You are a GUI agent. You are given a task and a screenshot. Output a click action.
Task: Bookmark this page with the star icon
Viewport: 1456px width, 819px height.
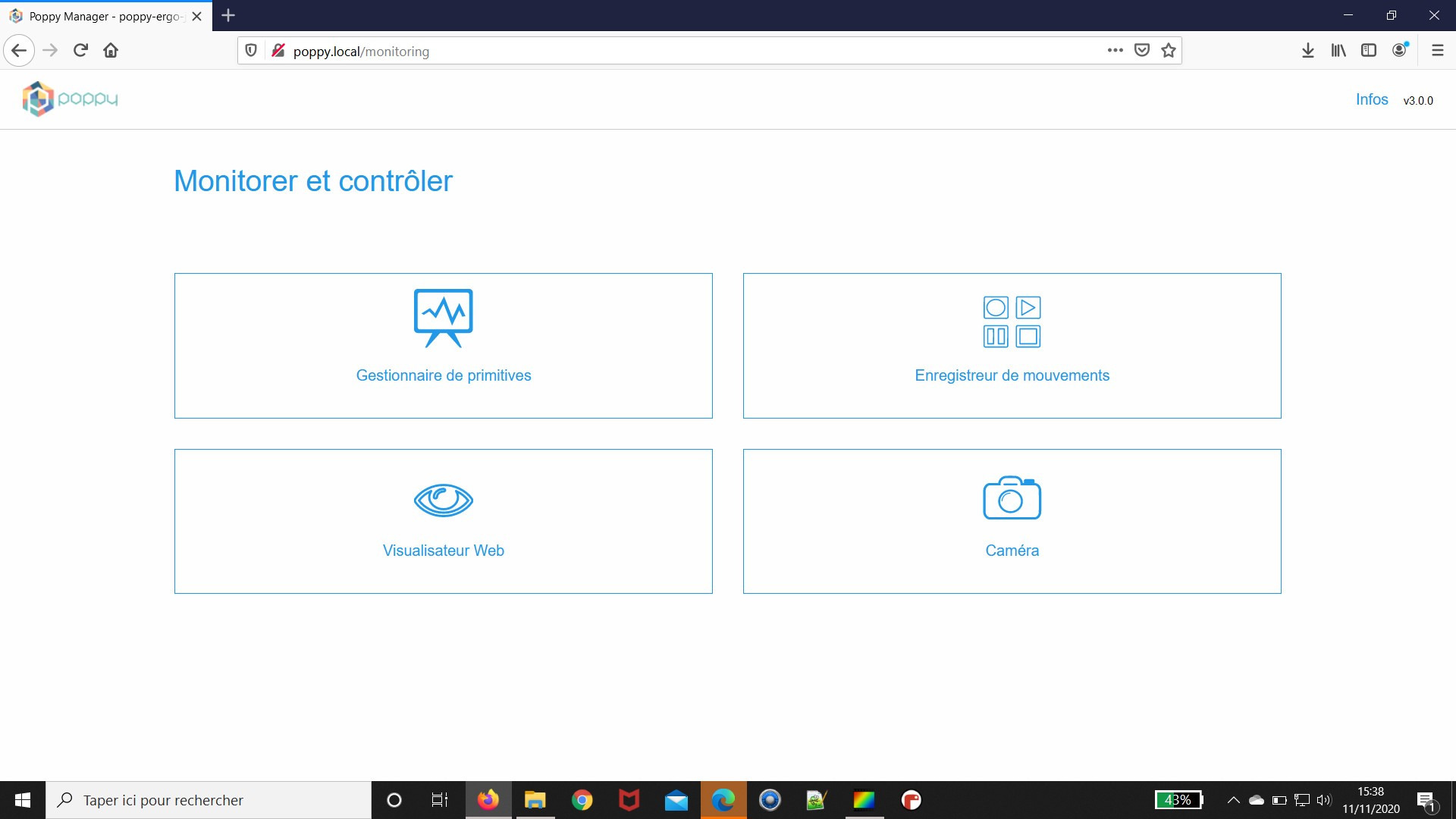pos(1169,51)
